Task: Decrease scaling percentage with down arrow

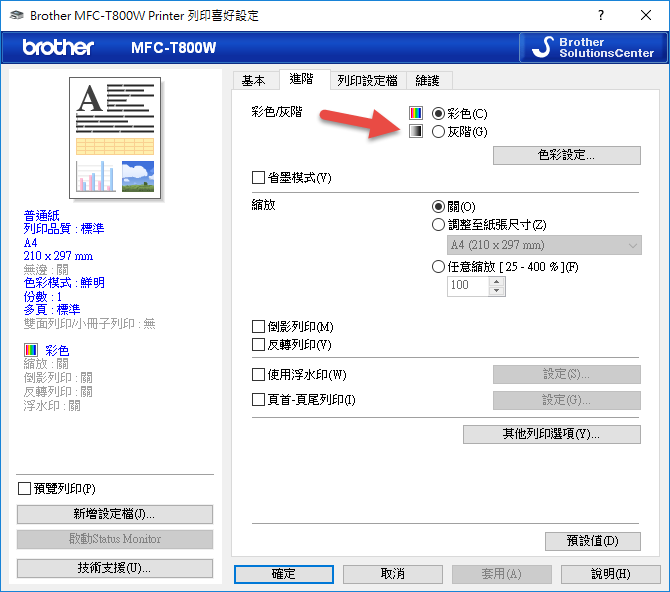Action: 497,291
